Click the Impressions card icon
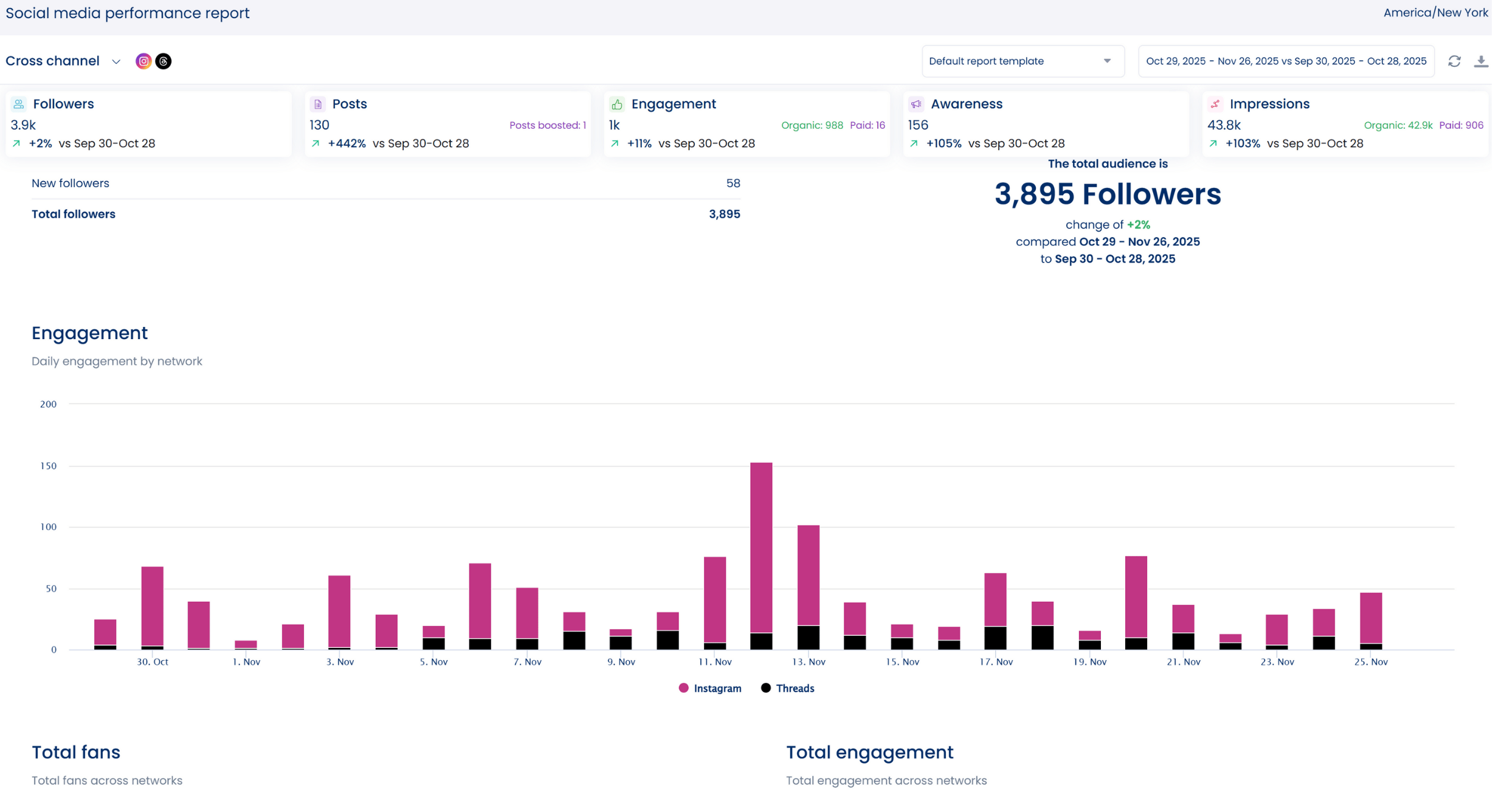This screenshot has width=1493, height=812. pos(1215,104)
